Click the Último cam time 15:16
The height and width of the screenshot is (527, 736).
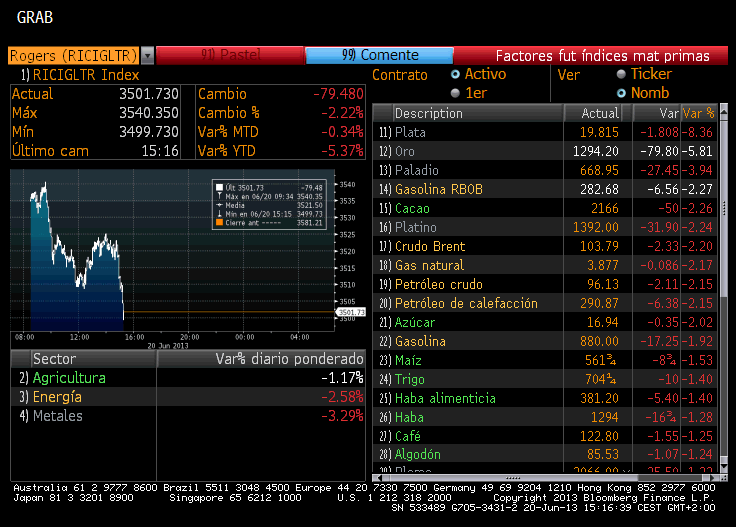click(160, 151)
